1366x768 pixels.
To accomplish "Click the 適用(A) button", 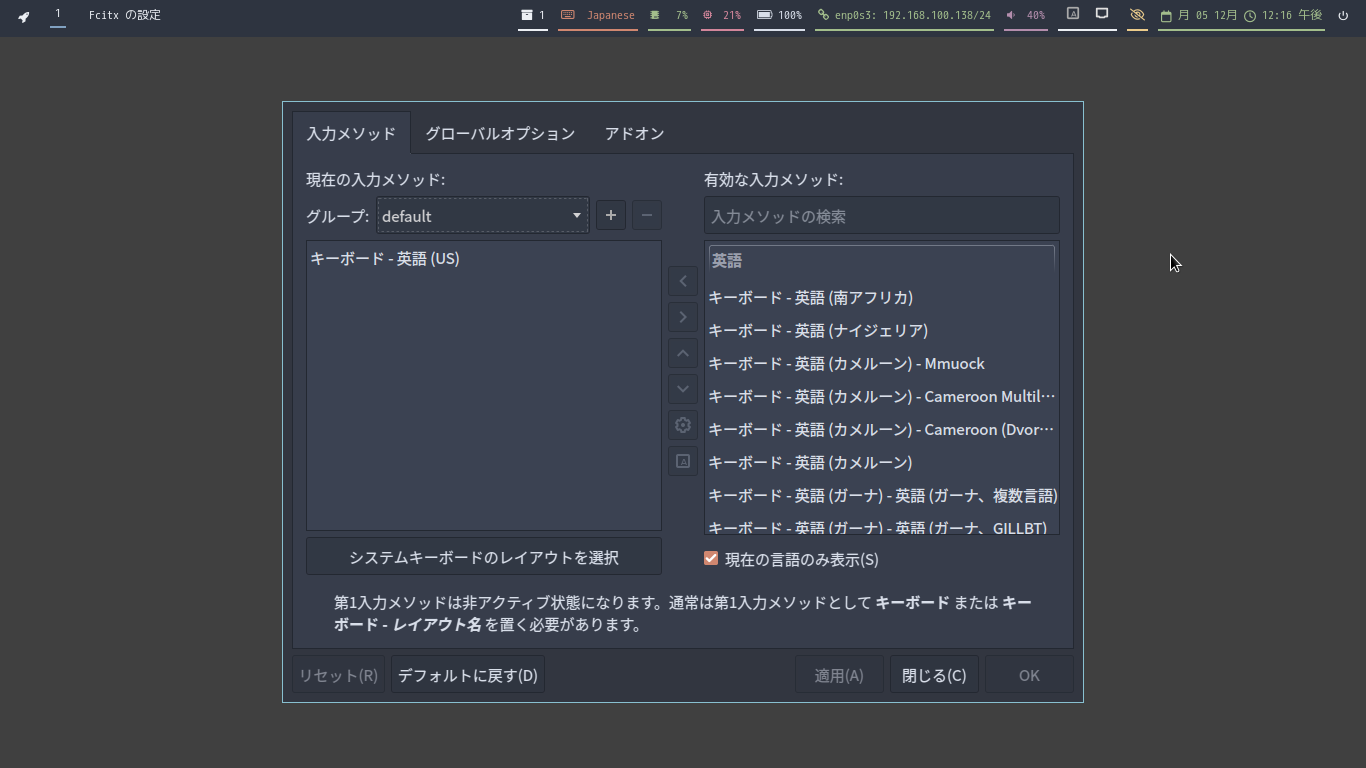I will point(839,675).
